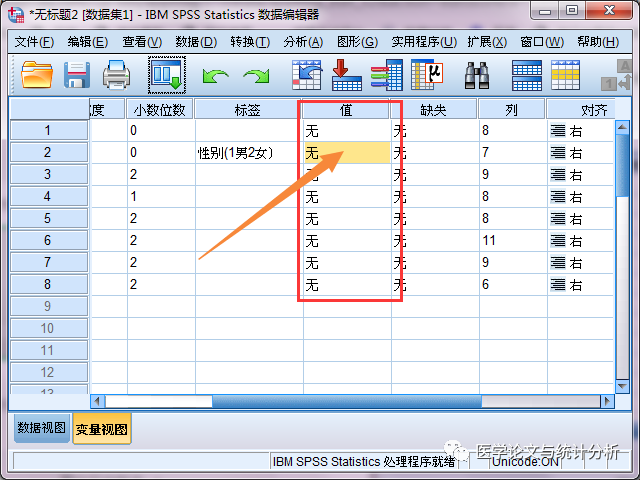This screenshot has height=480, width=640.
Task: Click the Go to case icon
Action: click(x=307, y=75)
